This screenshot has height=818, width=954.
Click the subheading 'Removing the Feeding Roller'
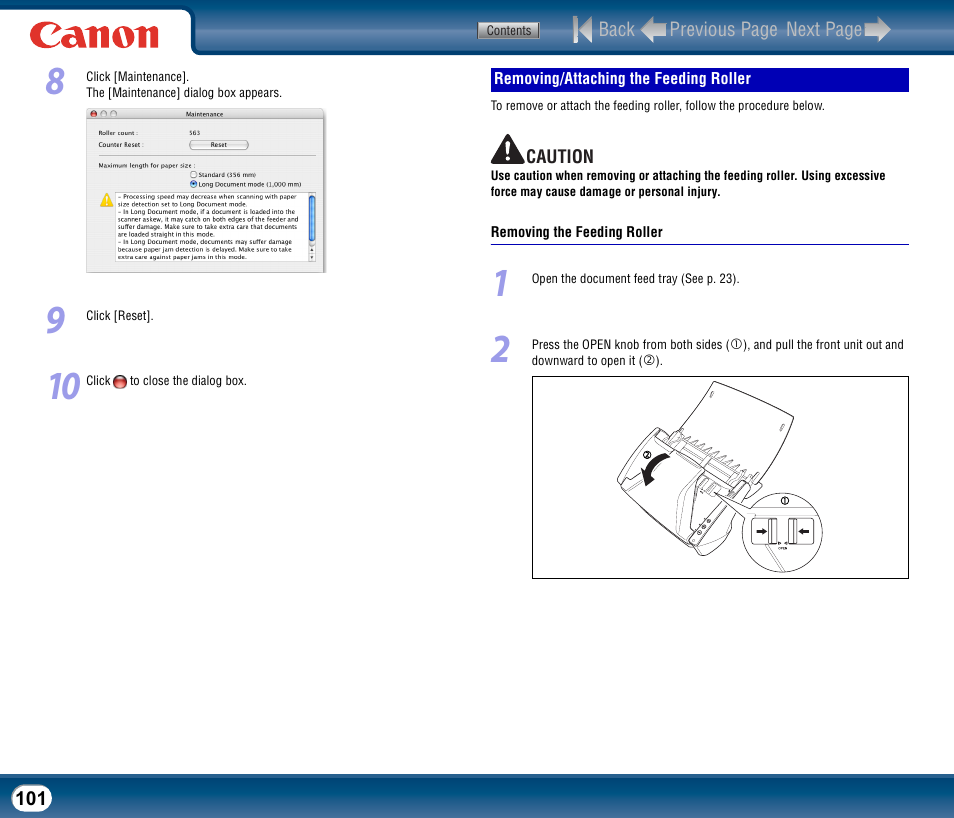(576, 232)
